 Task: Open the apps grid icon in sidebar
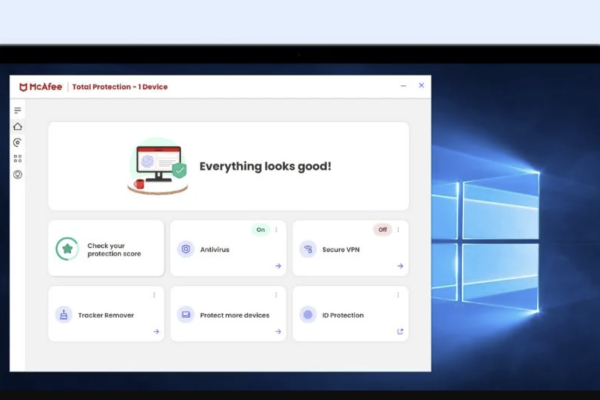point(17,158)
